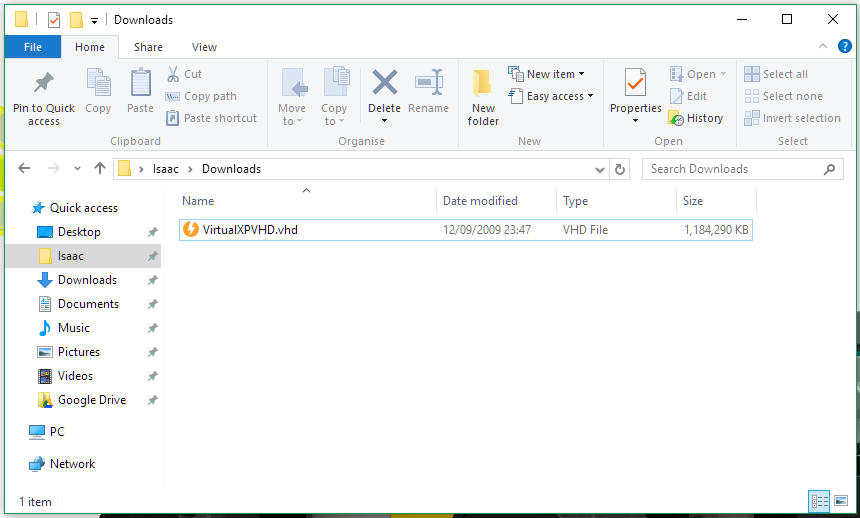
Task: Go up one folder level
Action: coord(99,168)
